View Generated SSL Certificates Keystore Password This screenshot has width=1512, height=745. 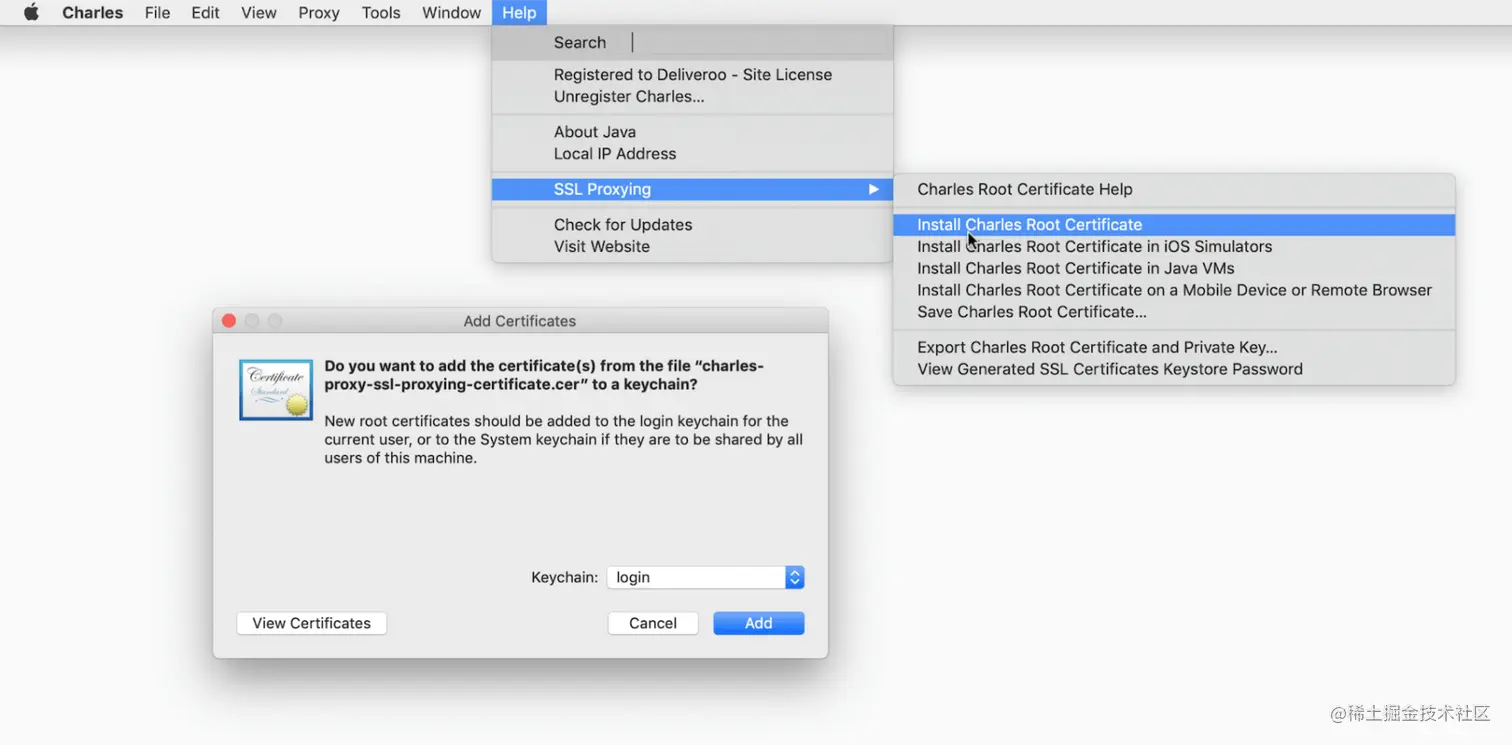click(x=1174, y=370)
